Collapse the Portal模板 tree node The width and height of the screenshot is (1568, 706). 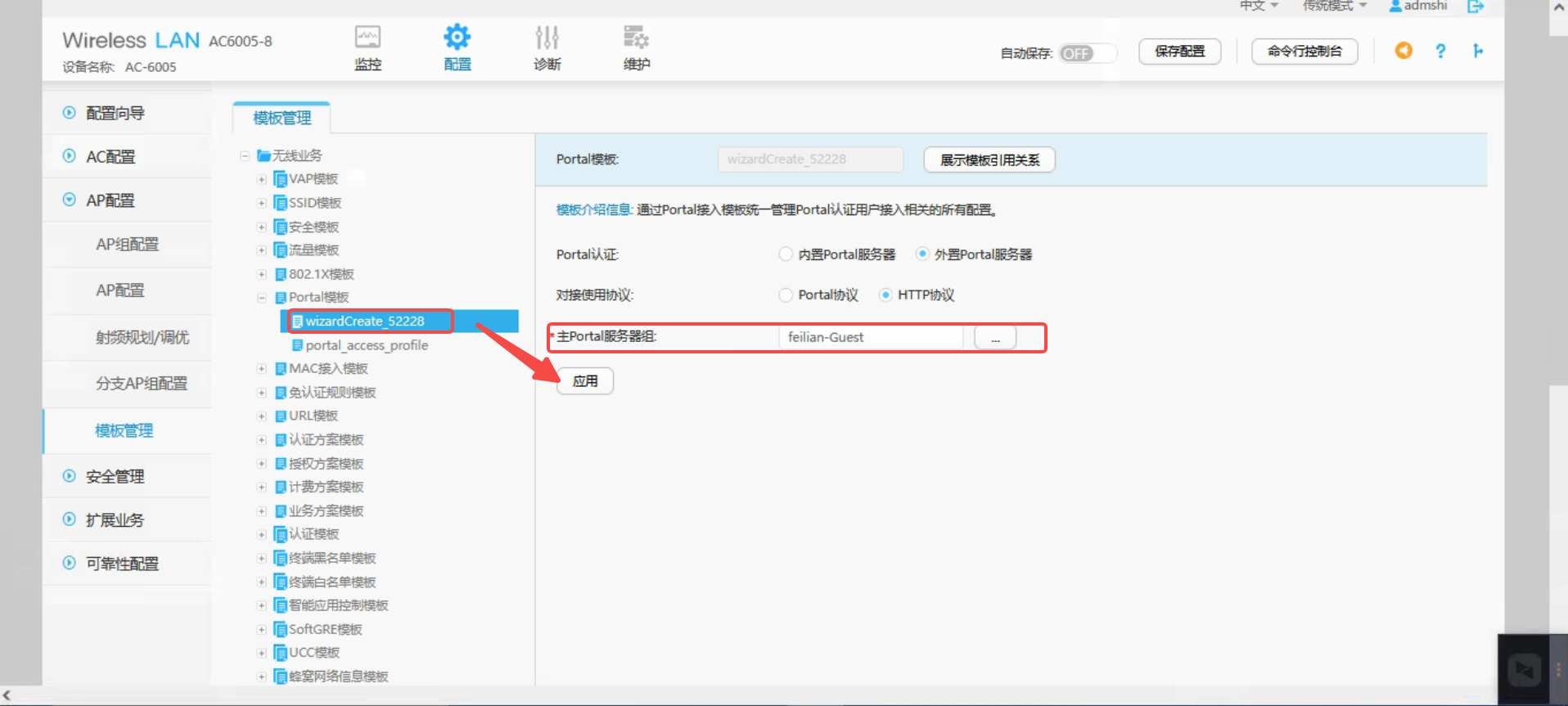point(262,298)
